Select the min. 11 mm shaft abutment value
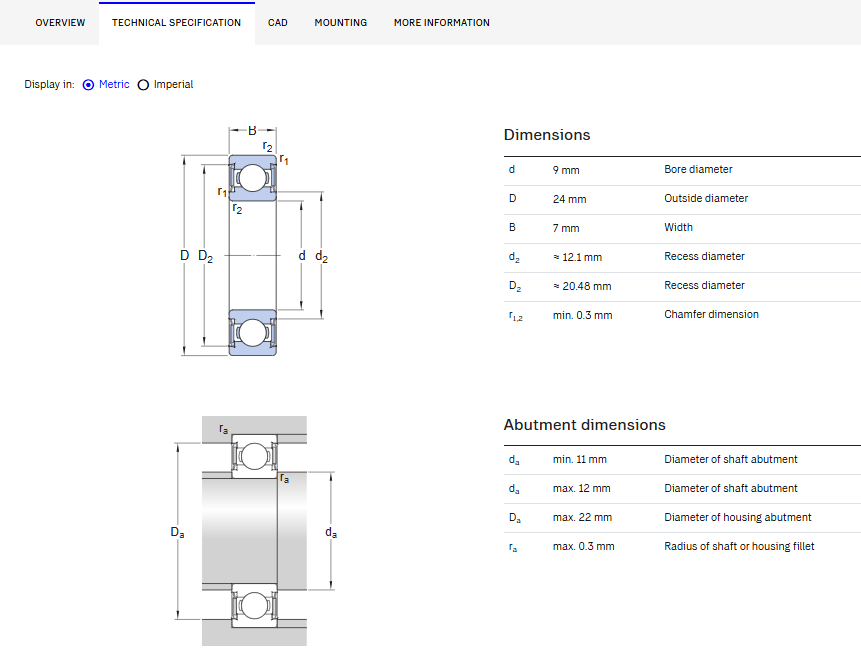 tap(579, 460)
